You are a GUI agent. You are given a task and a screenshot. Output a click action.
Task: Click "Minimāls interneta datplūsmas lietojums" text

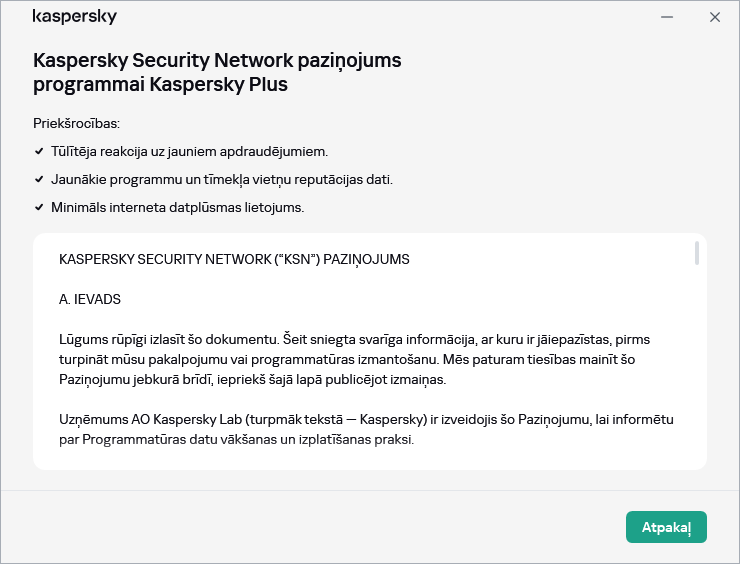(177, 208)
